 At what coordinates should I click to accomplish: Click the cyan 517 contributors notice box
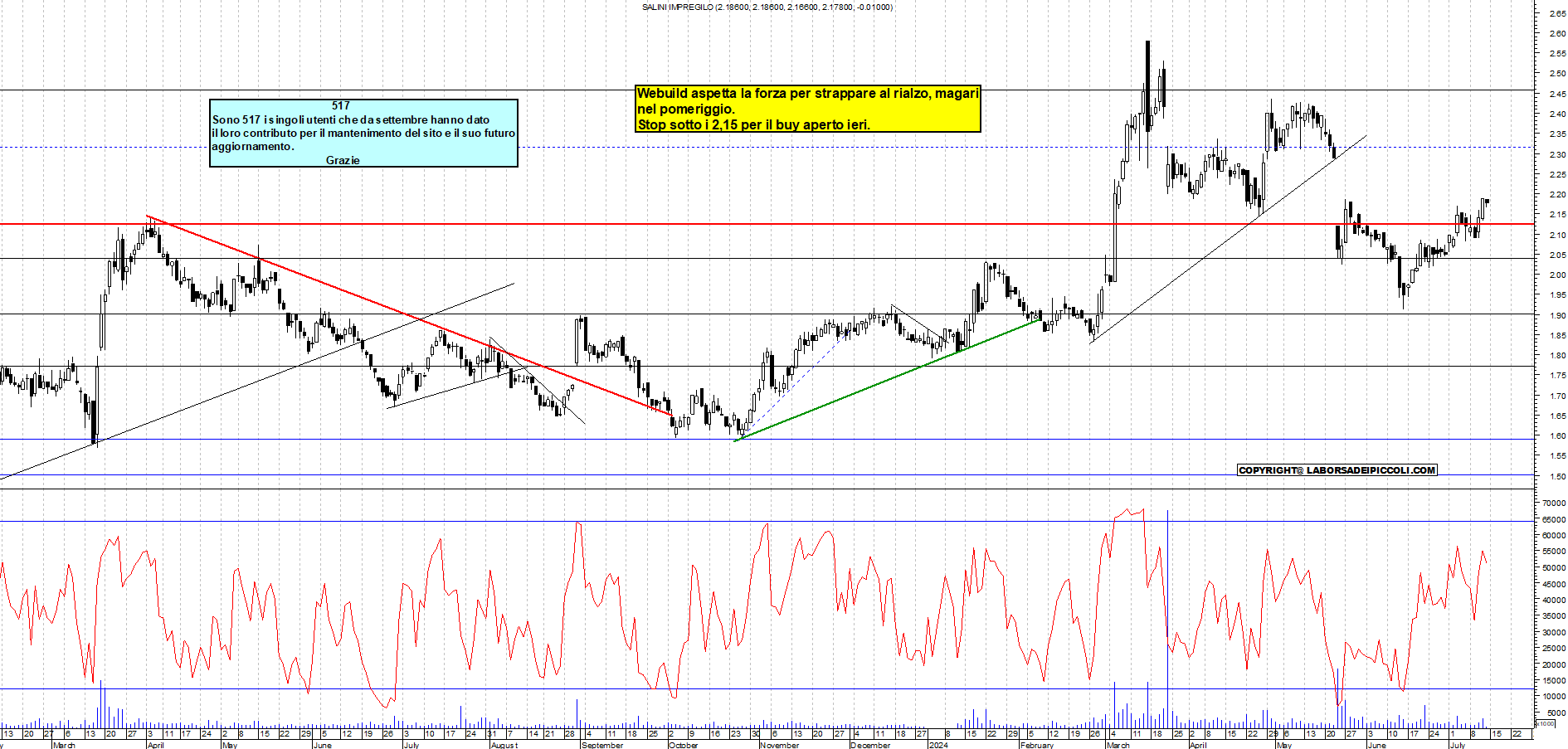363,133
